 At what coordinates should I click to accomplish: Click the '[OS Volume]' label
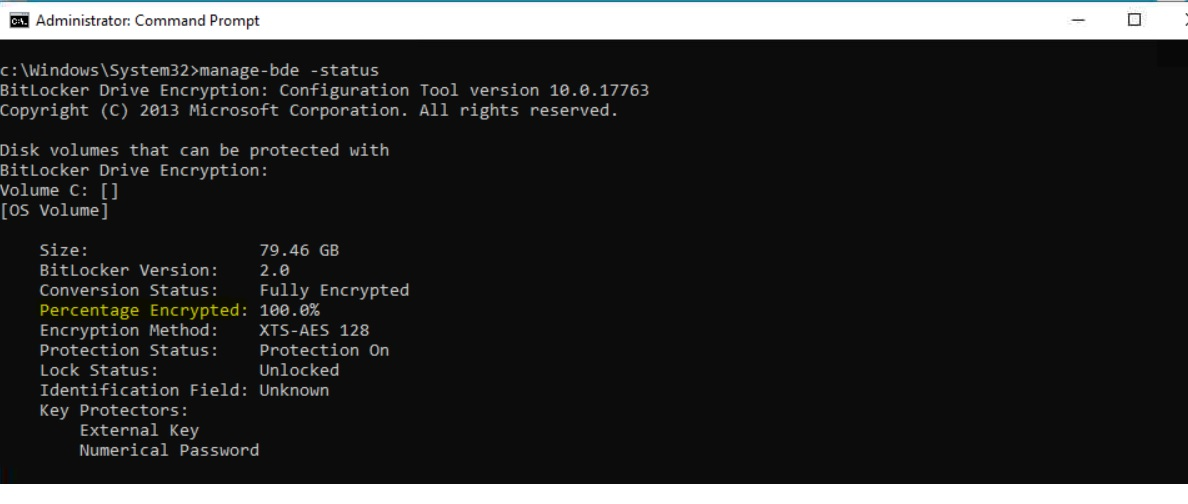tap(54, 210)
